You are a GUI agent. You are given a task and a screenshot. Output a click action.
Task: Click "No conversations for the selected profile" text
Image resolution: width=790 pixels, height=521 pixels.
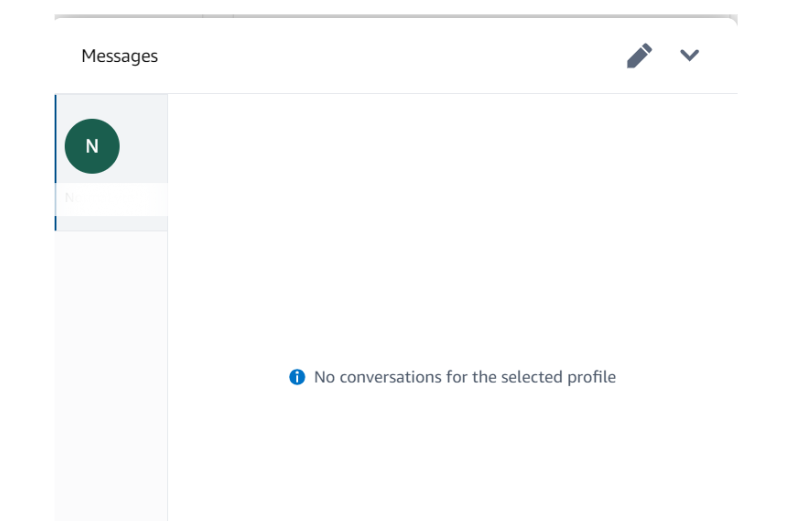pos(465,377)
